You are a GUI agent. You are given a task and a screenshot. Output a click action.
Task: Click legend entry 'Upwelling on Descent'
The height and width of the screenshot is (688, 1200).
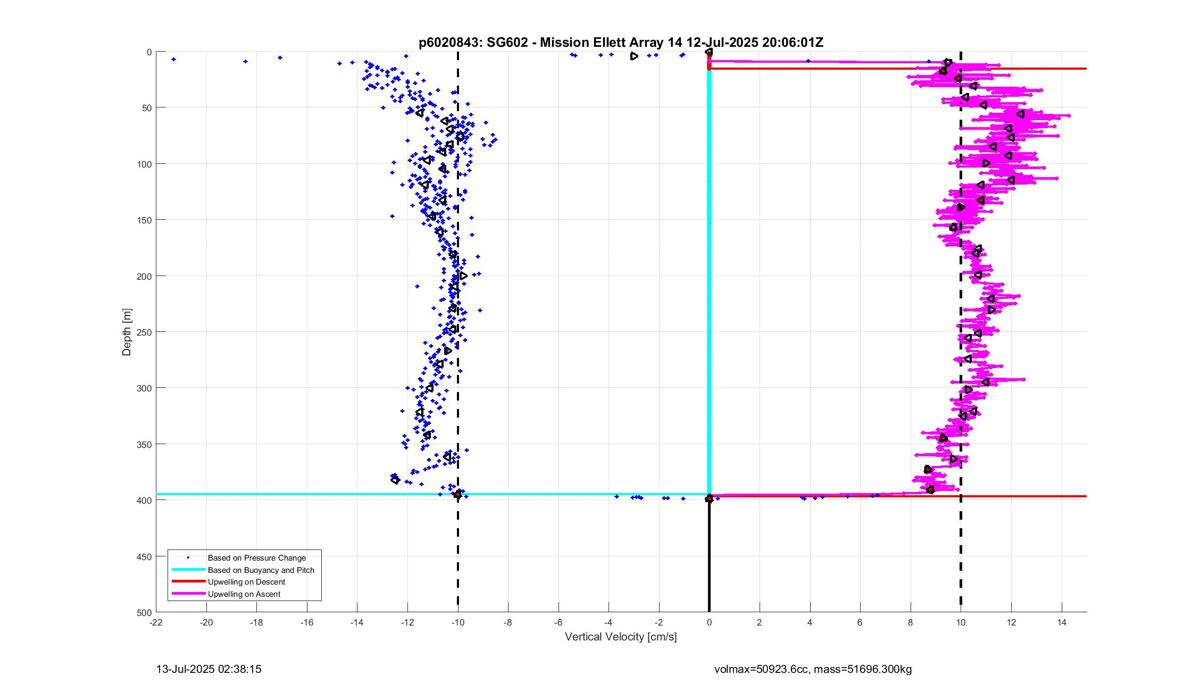246,582
